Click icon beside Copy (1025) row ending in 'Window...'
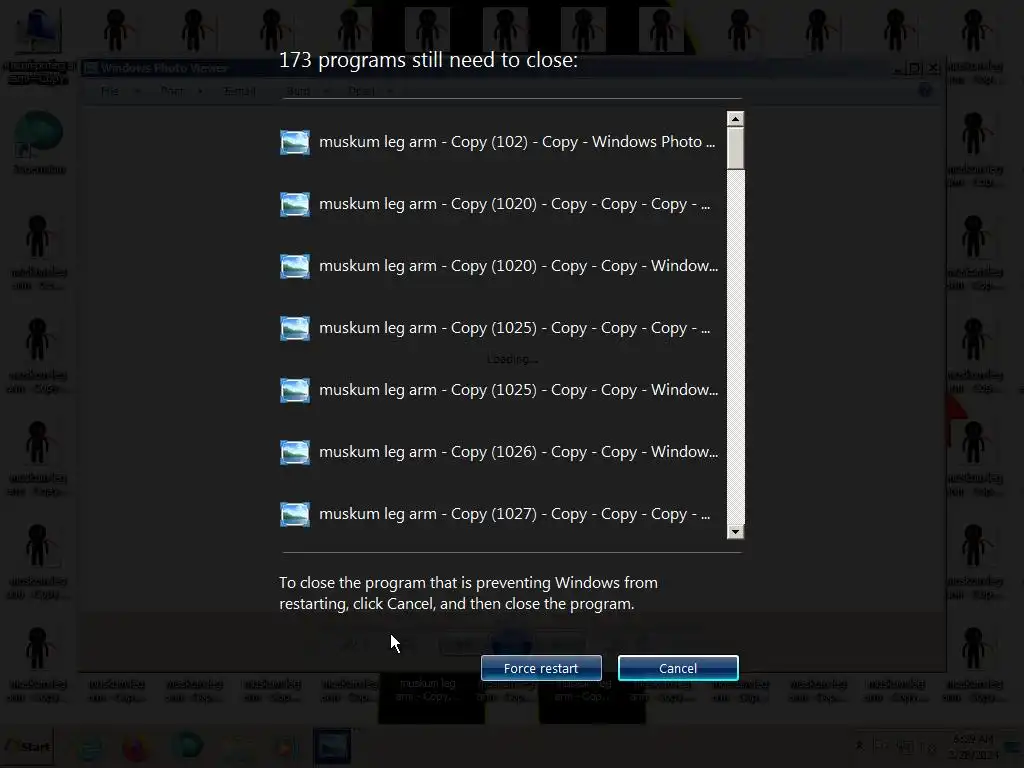 pyautogui.click(x=295, y=391)
